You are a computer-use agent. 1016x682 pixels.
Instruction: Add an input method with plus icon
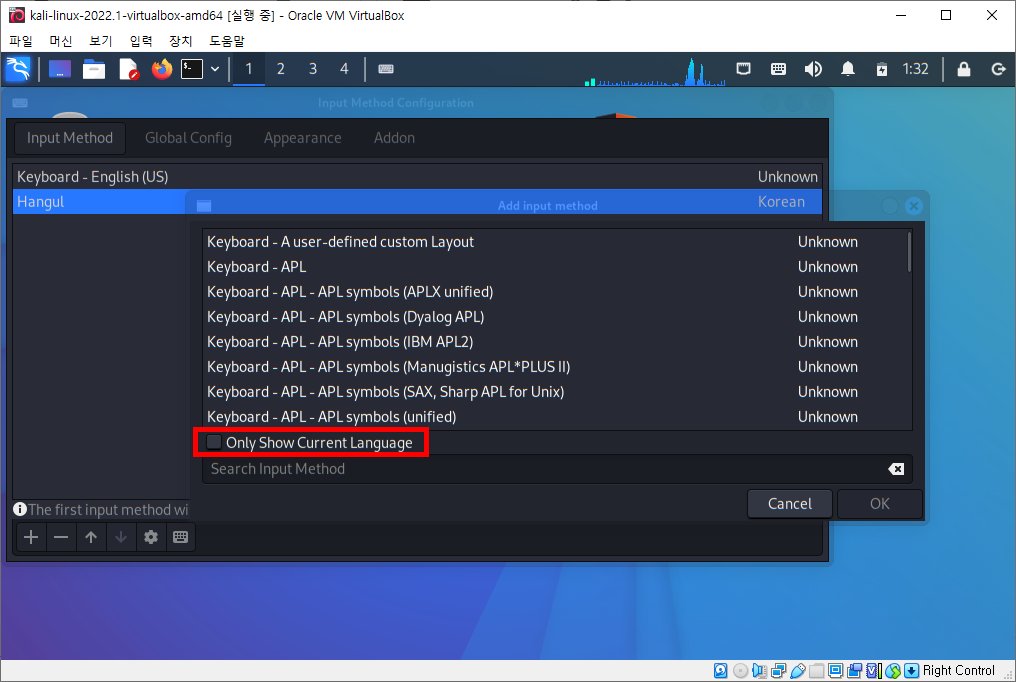(31, 537)
